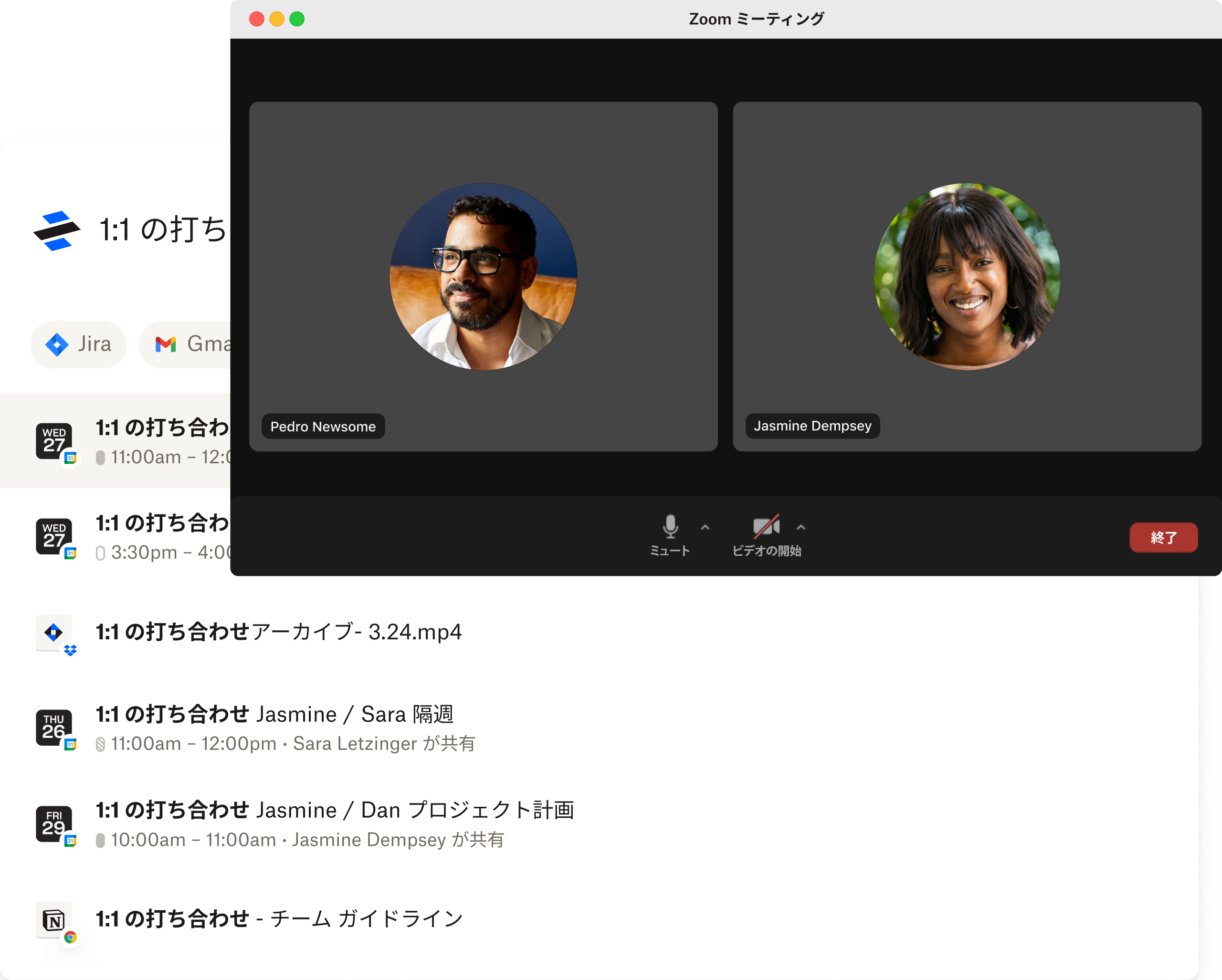Screen dimensions: 1222x980
Task: Click Jasmine Dempsey's profile photo
Action: coord(967,276)
